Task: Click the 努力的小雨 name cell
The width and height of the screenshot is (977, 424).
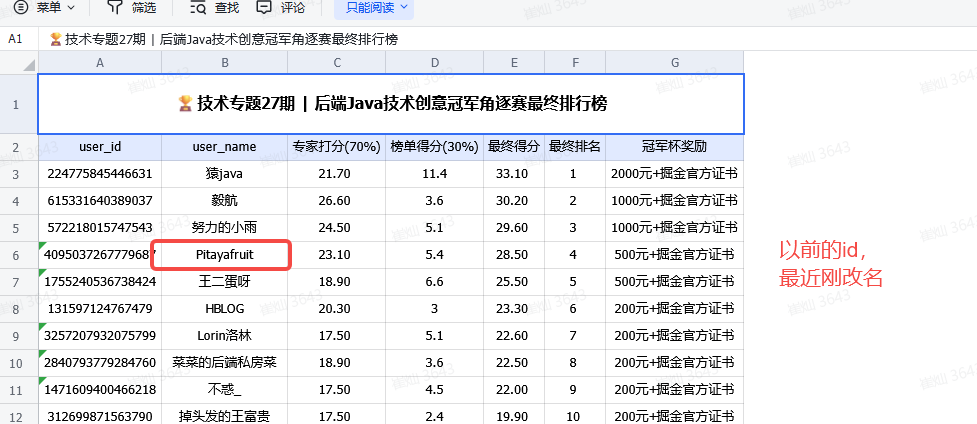Action: coord(224,228)
